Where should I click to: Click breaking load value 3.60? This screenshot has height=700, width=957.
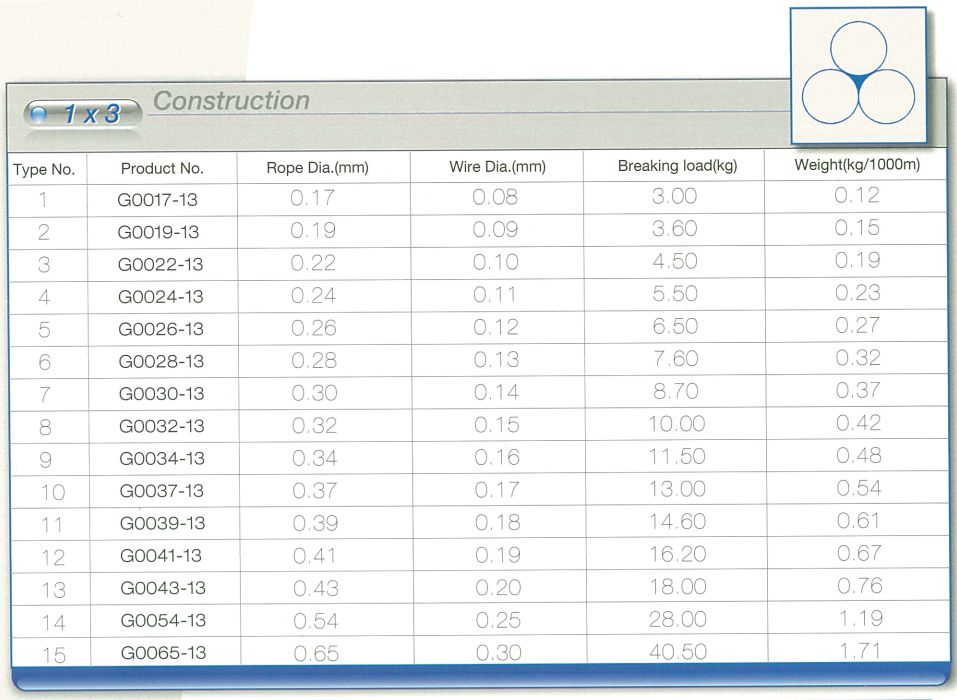[674, 228]
